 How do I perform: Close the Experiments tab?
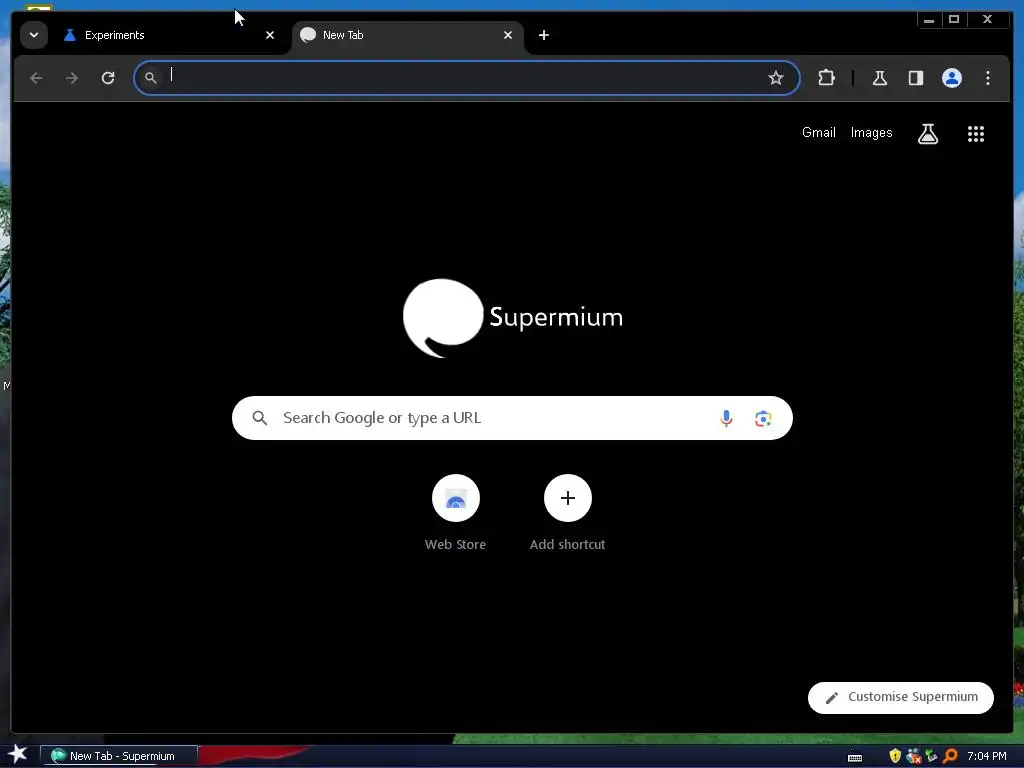point(270,35)
